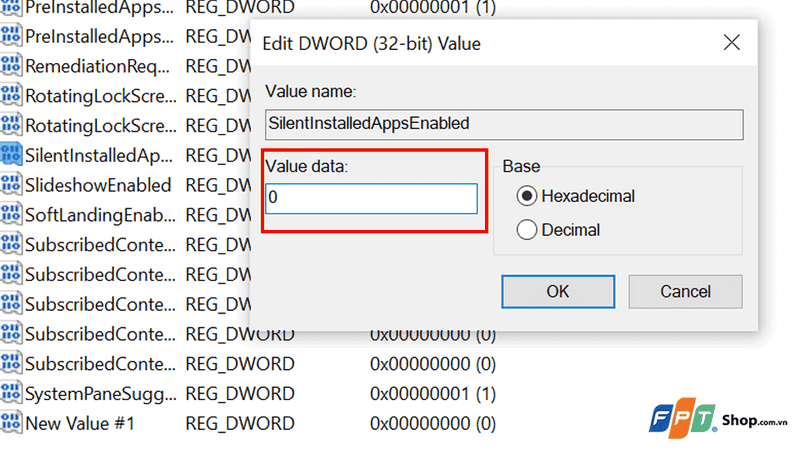Click the SystemPaneSugg... DWORD icon
This screenshot has width=800, height=450.
tap(11, 393)
